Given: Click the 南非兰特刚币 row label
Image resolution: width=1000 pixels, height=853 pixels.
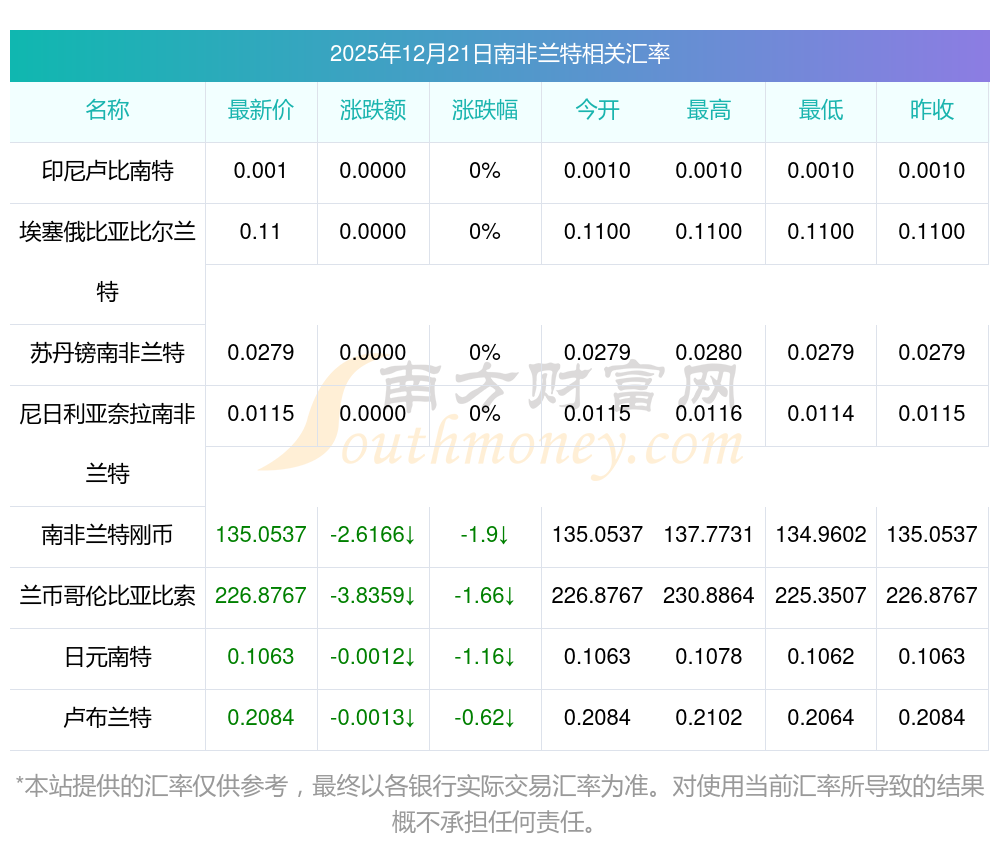Looking at the screenshot, I should click(107, 535).
